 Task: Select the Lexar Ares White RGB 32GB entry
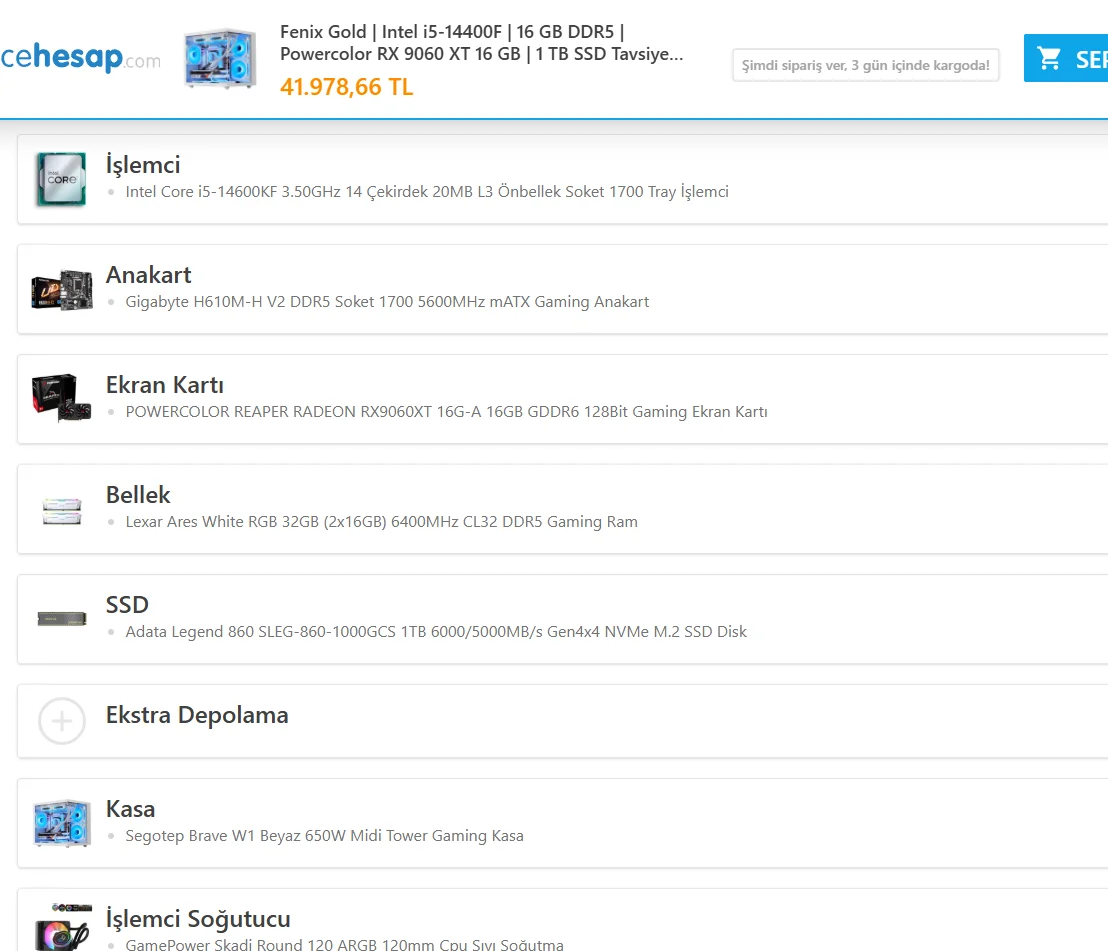(382, 521)
